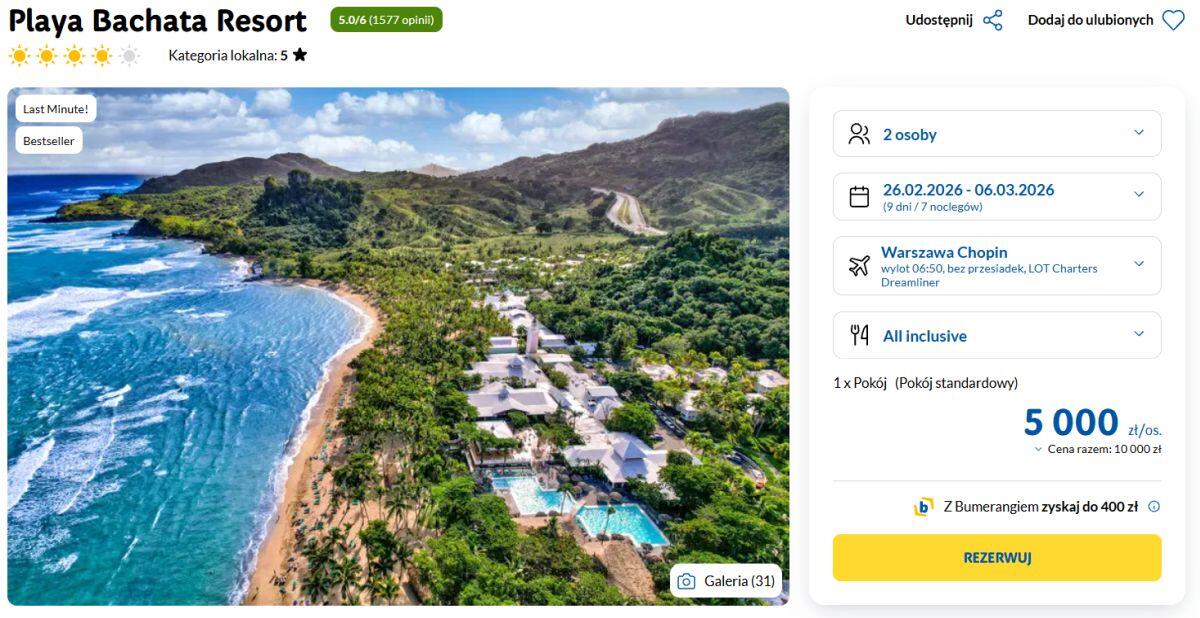The width and height of the screenshot is (1200, 618).
Task: Click the black local category star
Action: pos(300,55)
